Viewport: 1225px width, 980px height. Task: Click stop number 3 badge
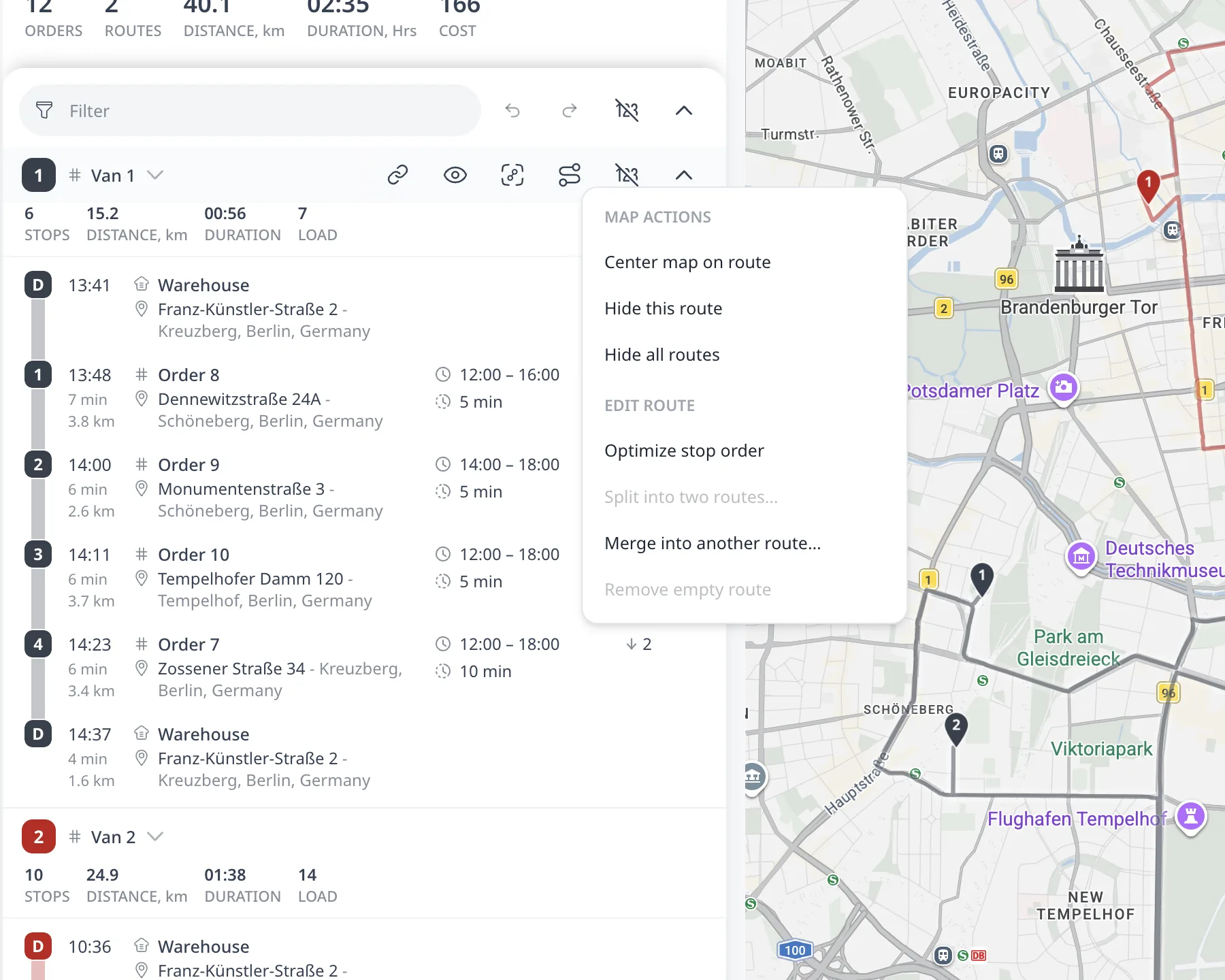pyautogui.click(x=38, y=555)
